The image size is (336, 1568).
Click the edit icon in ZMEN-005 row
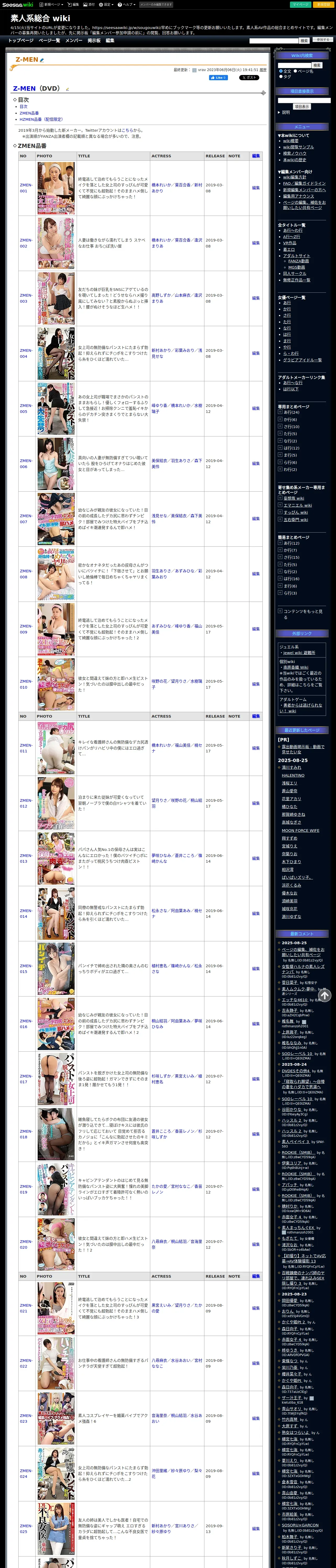click(256, 408)
